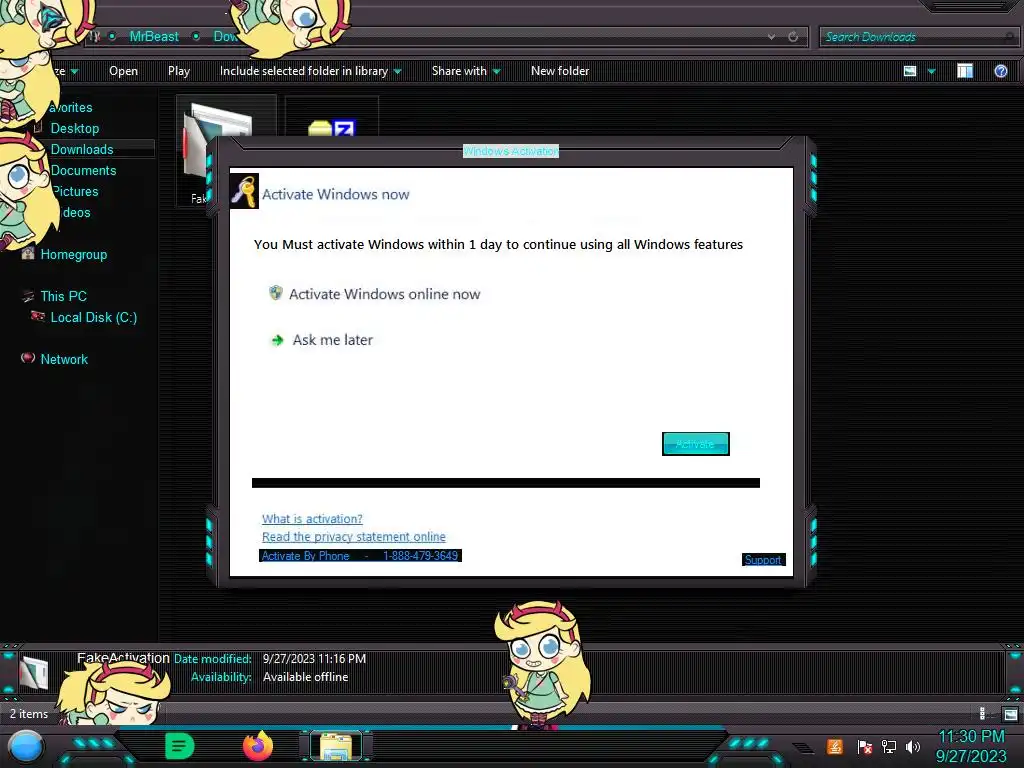1024x768 pixels.
Task: Click the Open command in Explorer toolbar
Action: [123, 71]
